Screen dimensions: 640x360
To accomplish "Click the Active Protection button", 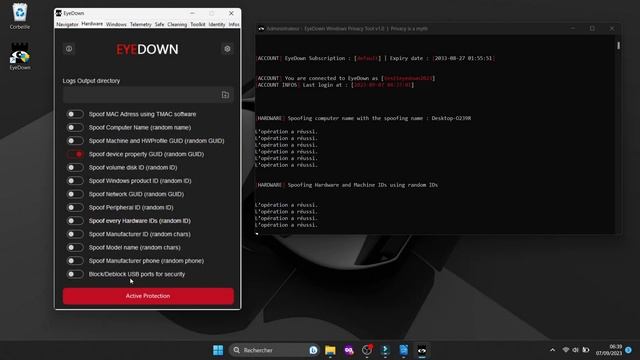I will (148, 296).
